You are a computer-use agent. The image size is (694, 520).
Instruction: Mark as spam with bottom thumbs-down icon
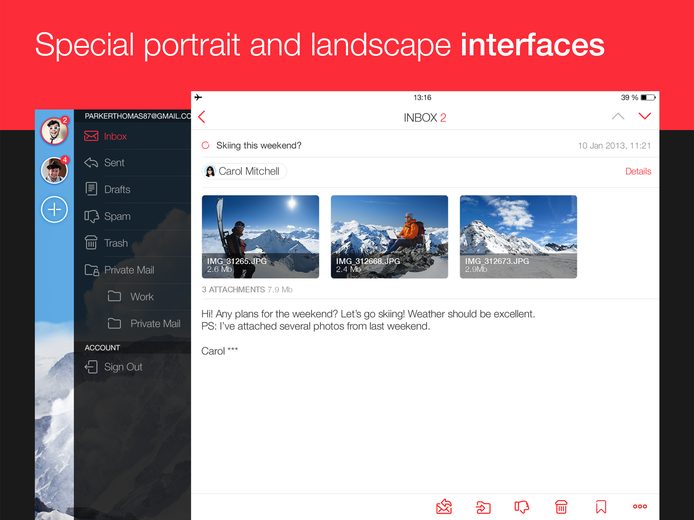tap(522, 507)
